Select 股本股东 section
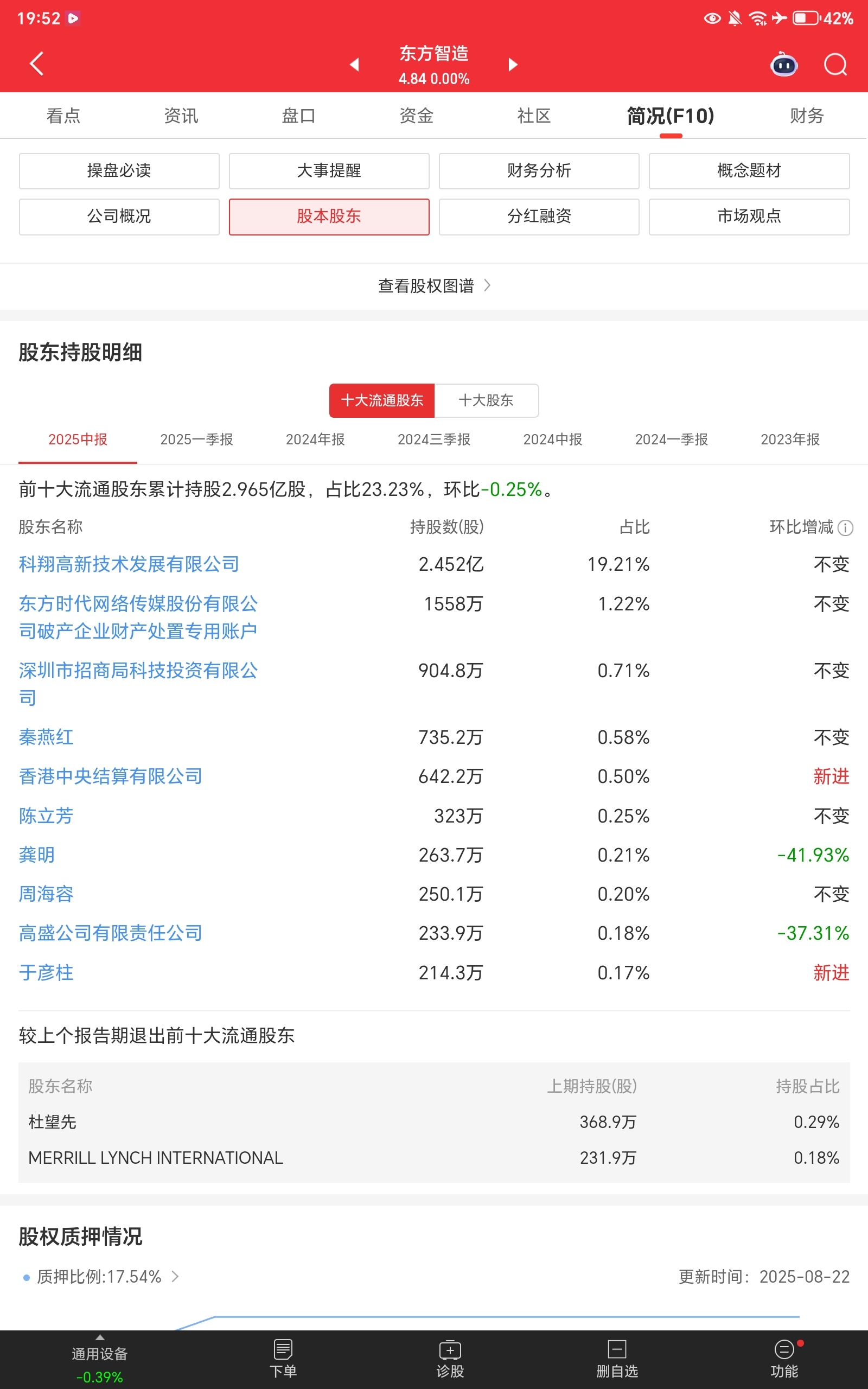 click(329, 216)
